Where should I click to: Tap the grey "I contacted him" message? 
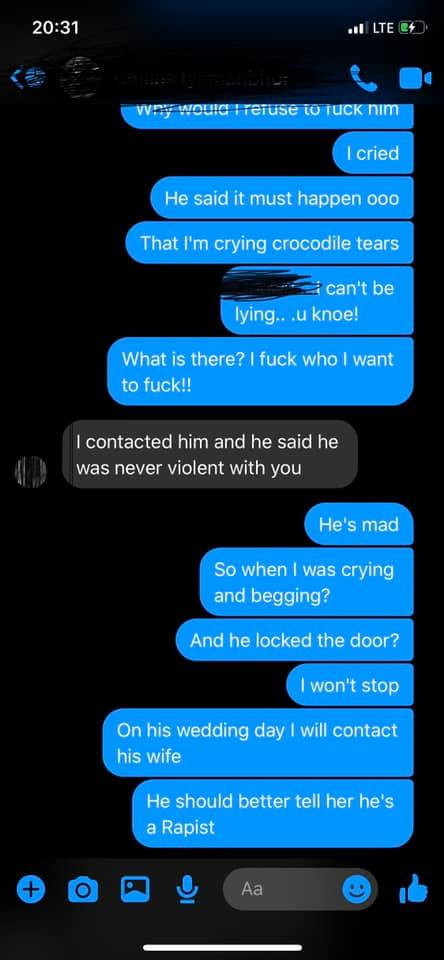(210, 454)
